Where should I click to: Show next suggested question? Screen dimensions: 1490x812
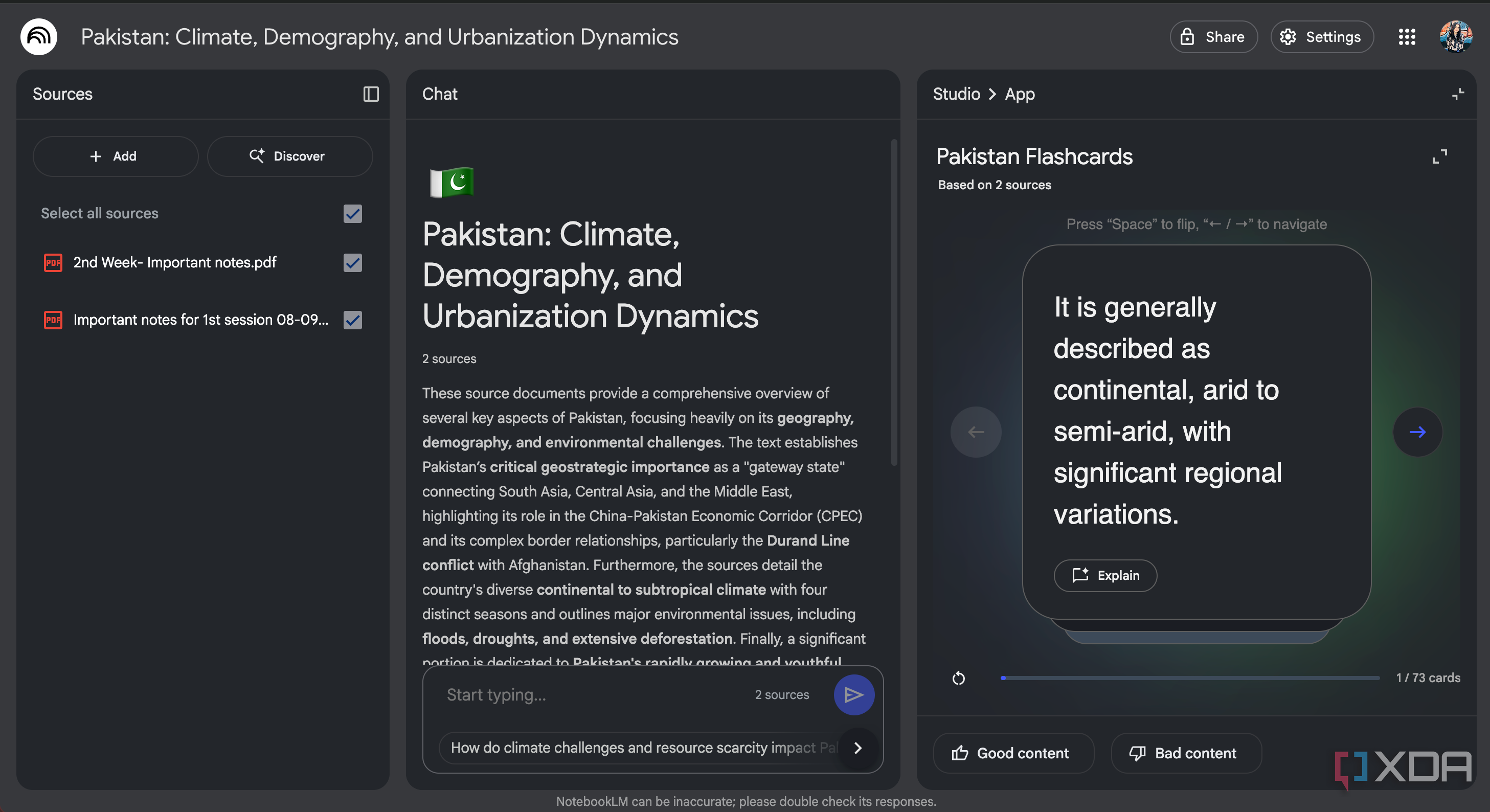click(x=858, y=748)
